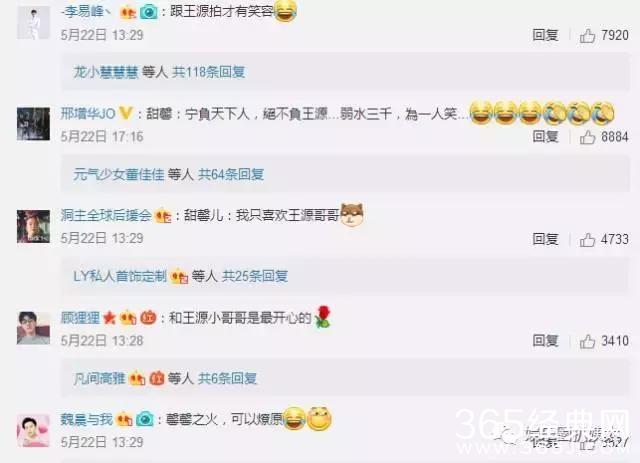Click the yellow V verified badge of 邢增华JO
This screenshot has height=463, width=640.
[126, 114]
